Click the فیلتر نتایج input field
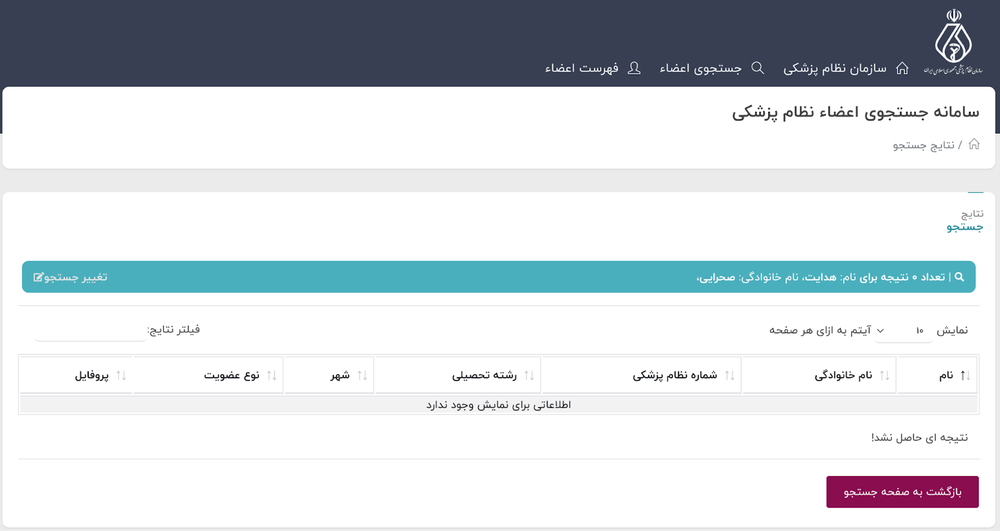 coord(90,330)
